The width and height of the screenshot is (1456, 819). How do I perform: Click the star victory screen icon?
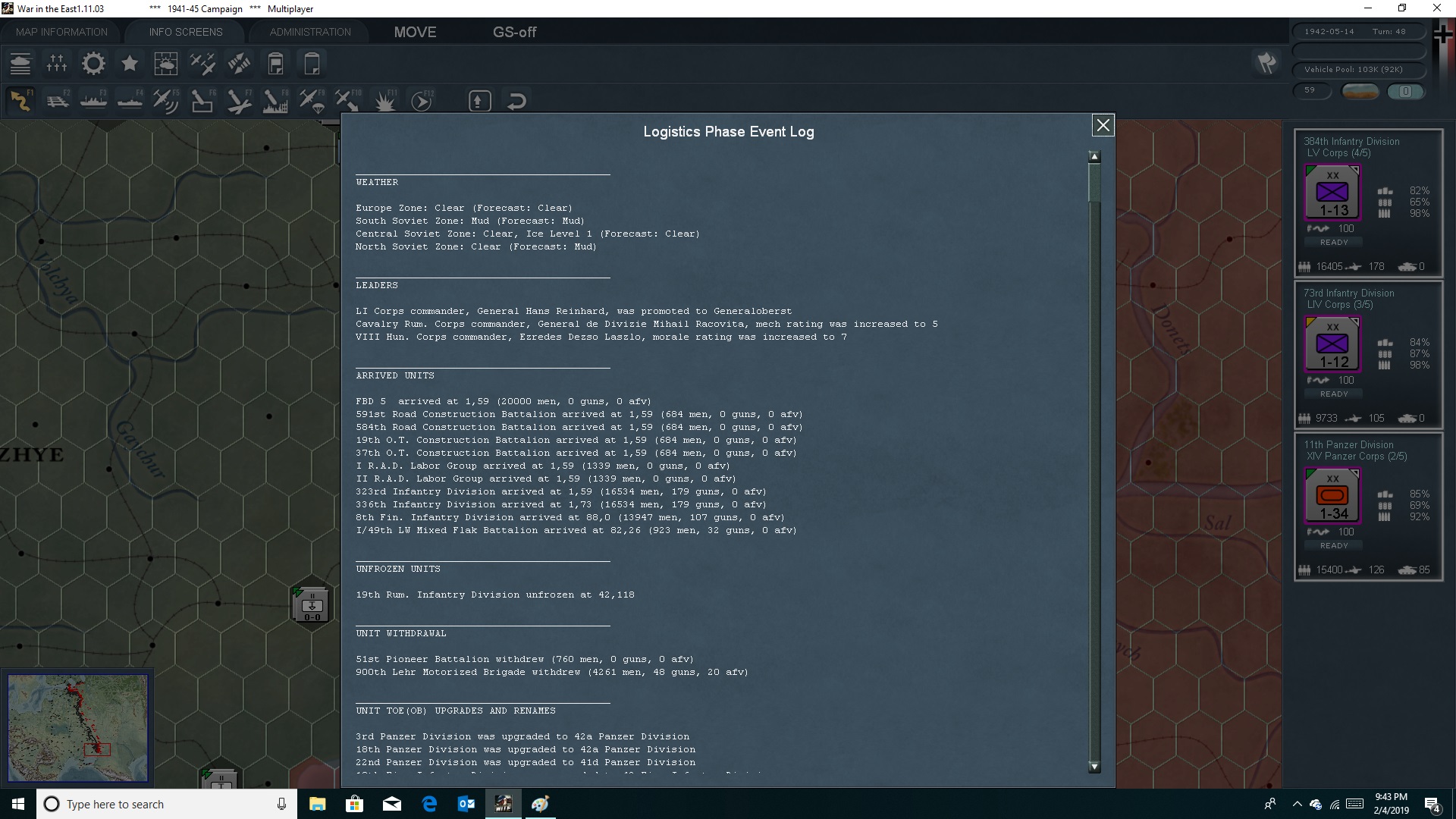click(130, 64)
